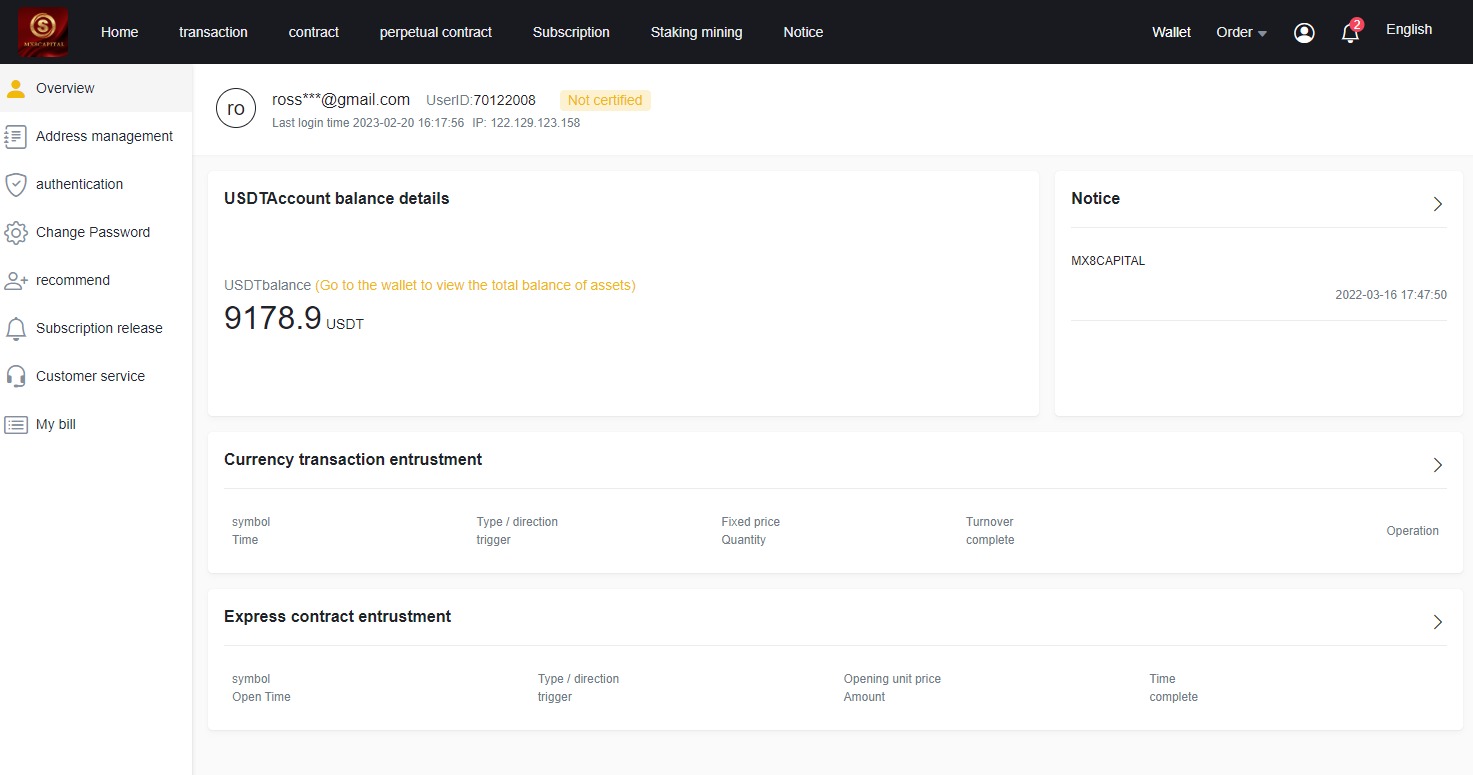Image resolution: width=1473 pixels, height=775 pixels.
Task: Open My bill from sidebar
Action: (x=56, y=424)
